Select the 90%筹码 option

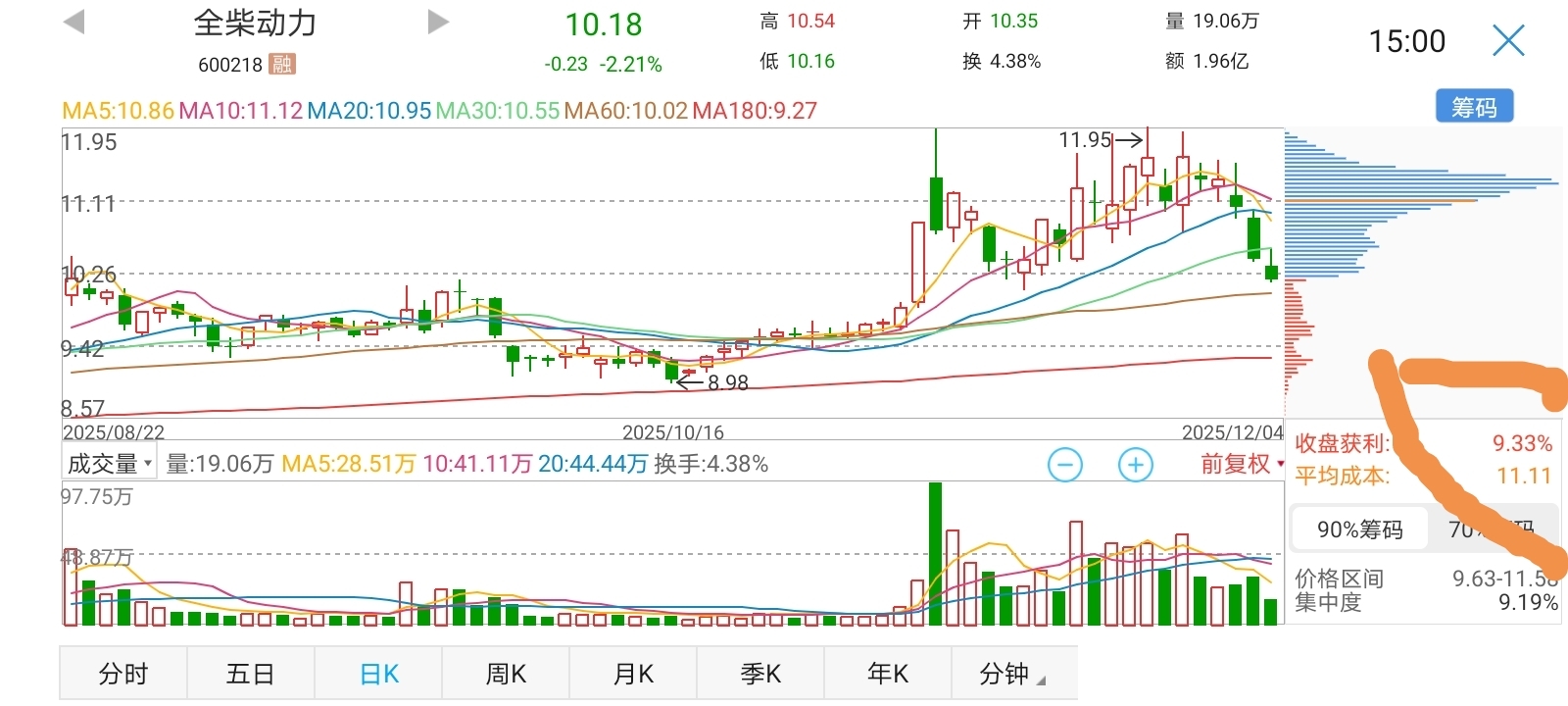(x=1359, y=529)
